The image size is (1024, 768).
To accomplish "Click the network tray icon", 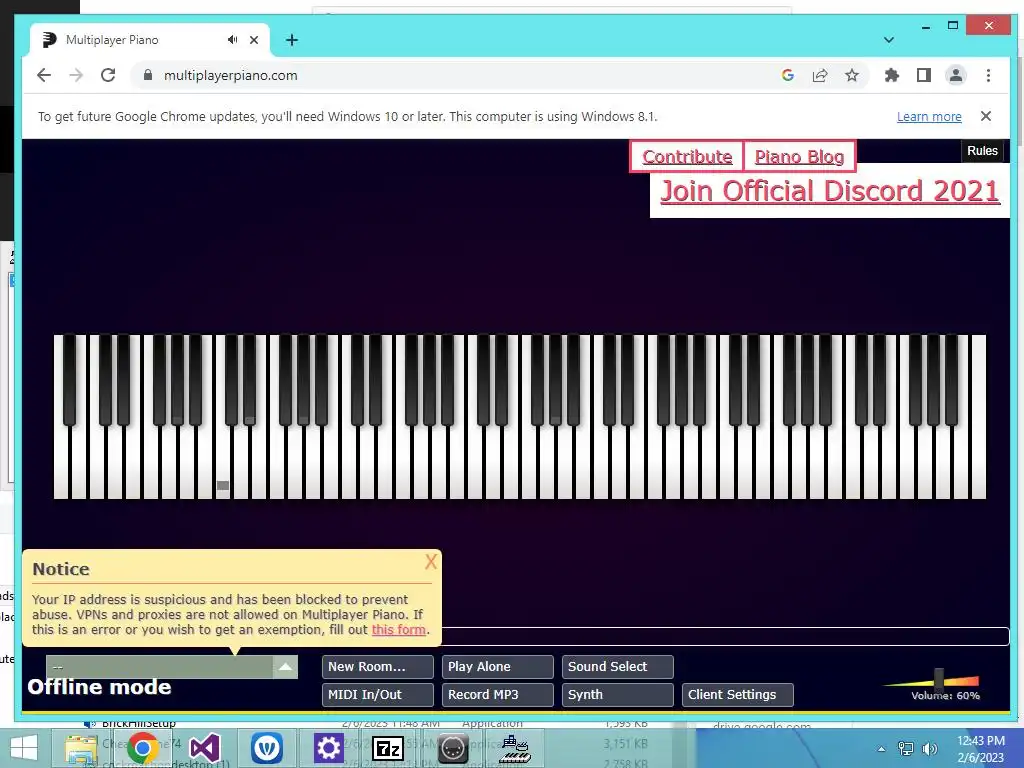I will click(906, 748).
